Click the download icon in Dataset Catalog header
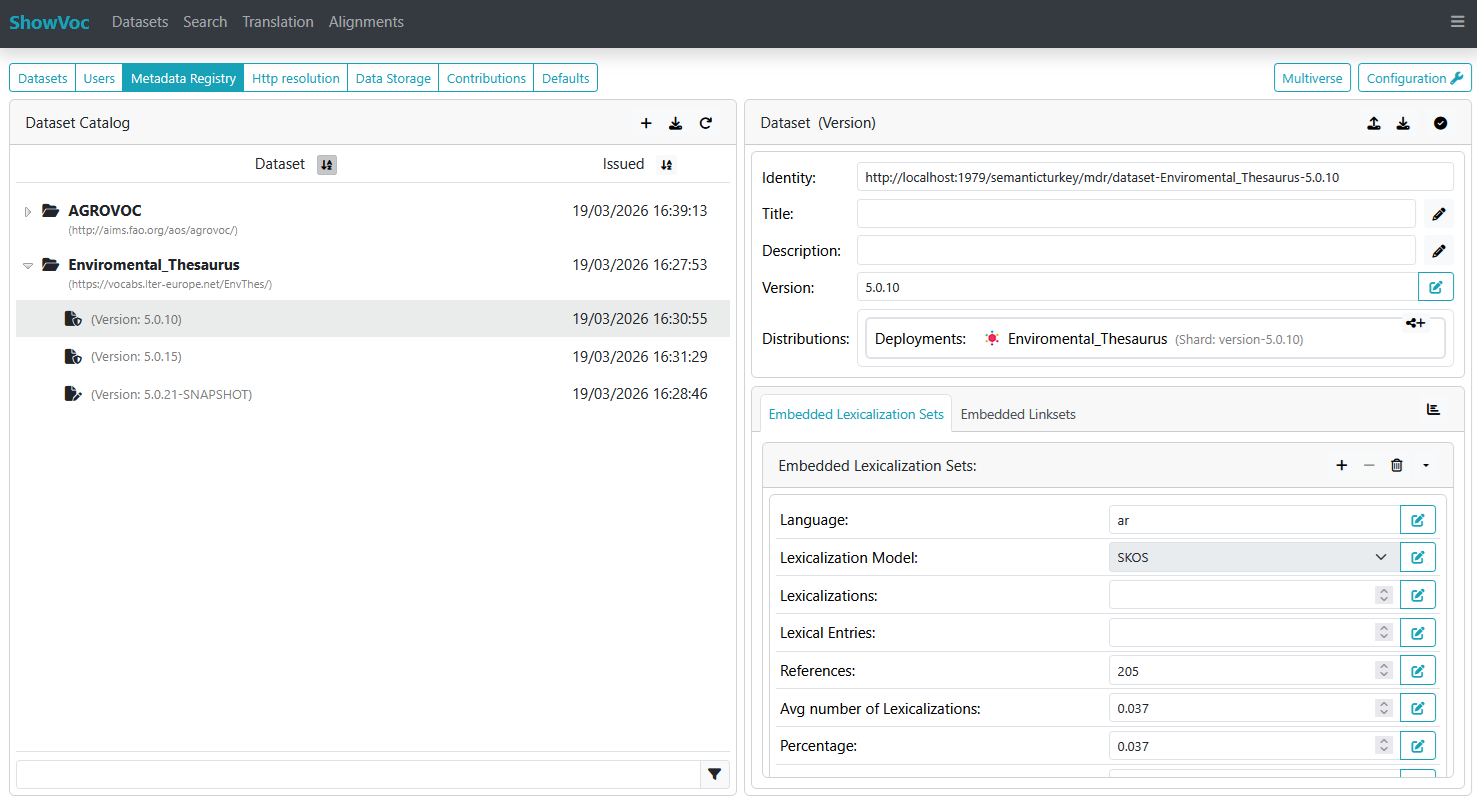This screenshot has width=1477, height=806. (676, 123)
